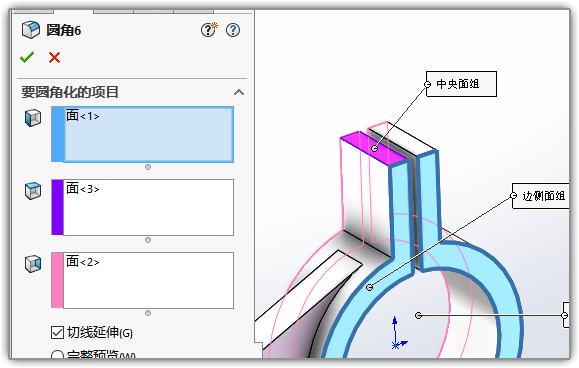This screenshot has height=368, width=579.
Task: Select the 面<1> selection box
Action: click(x=143, y=134)
